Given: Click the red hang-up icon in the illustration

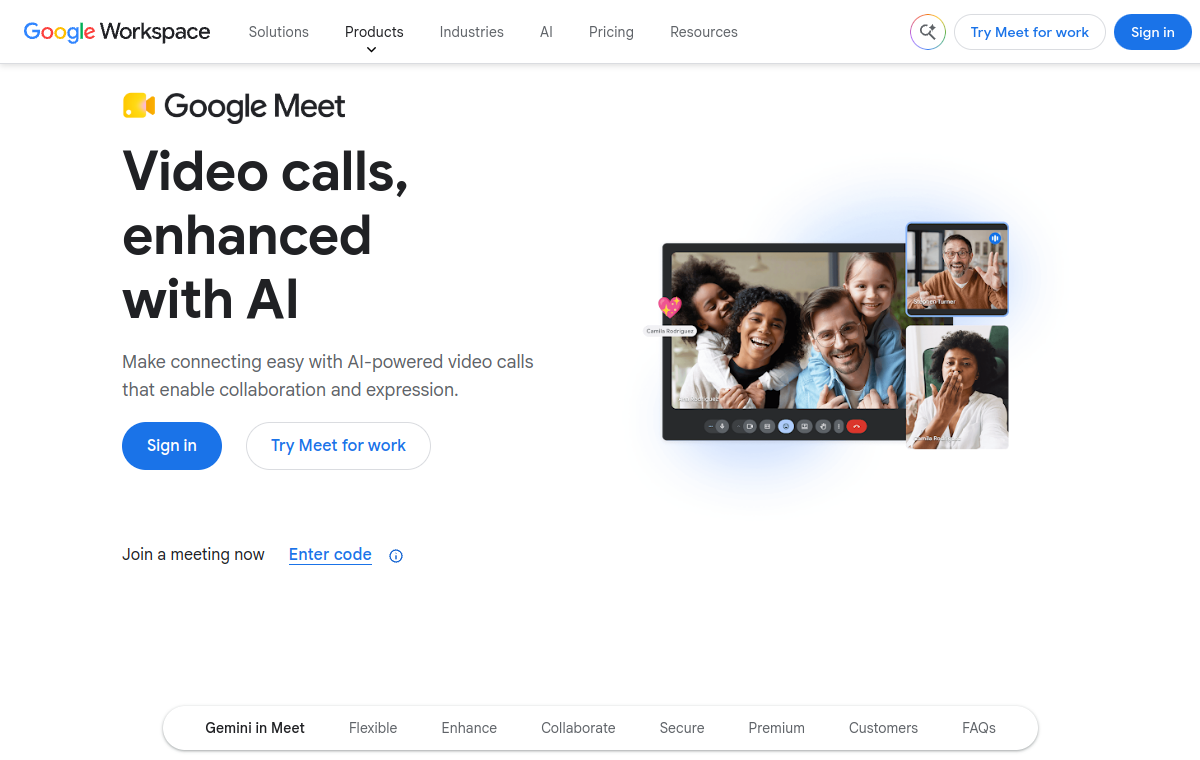Looking at the screenshot, I should pyautogui.click(x=856, y=426).
